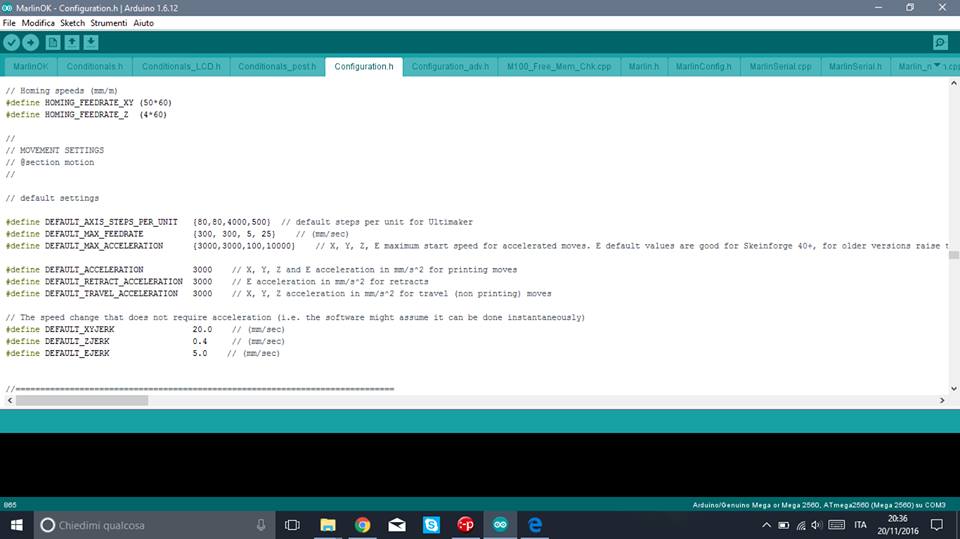960x539 pixels.
Task: Click the horizontal scrollbar thumb
Action: [x=82, y=400]
